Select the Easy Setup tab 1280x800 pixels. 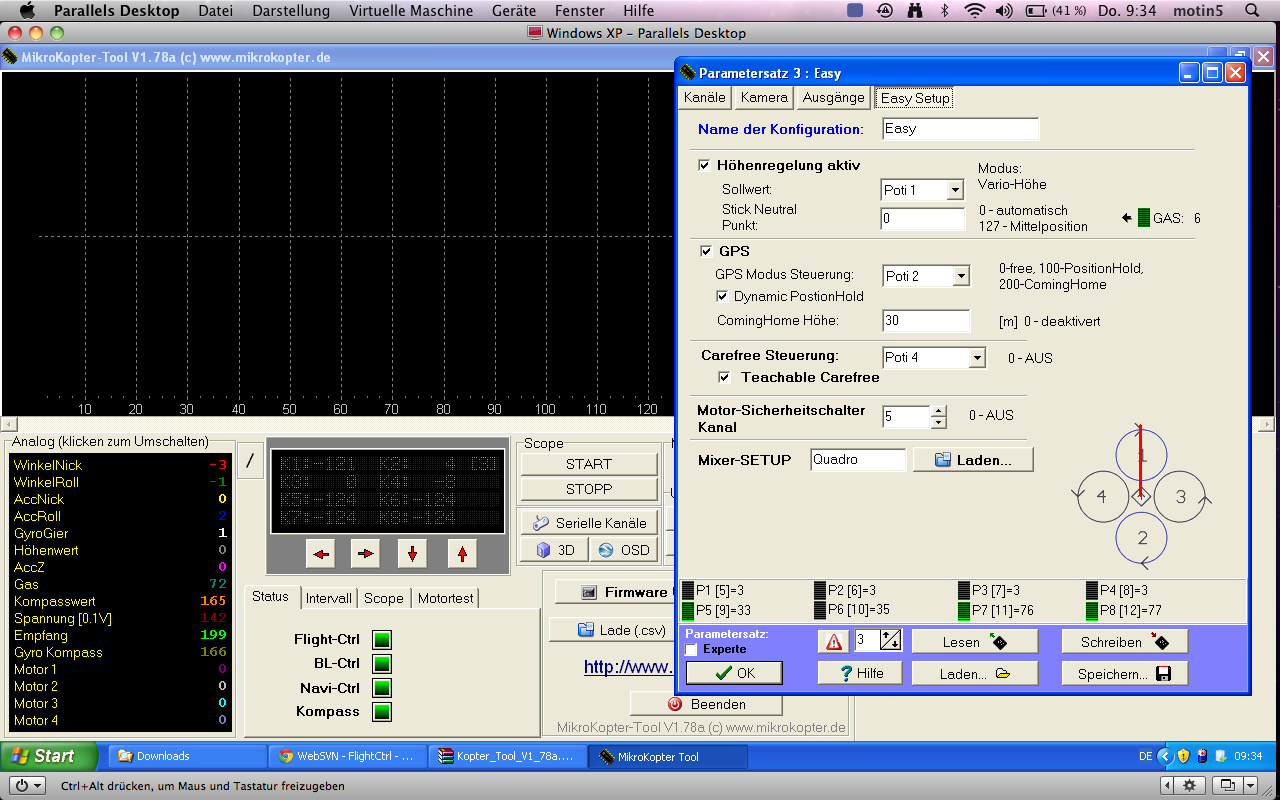pos(915,98)
